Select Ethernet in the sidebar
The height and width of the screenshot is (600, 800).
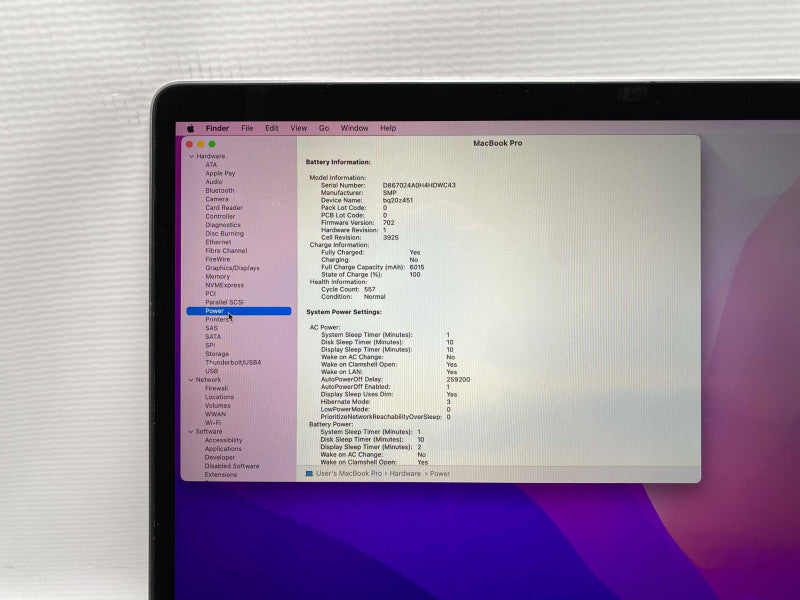pyautogui.click(x=218, y=242)
